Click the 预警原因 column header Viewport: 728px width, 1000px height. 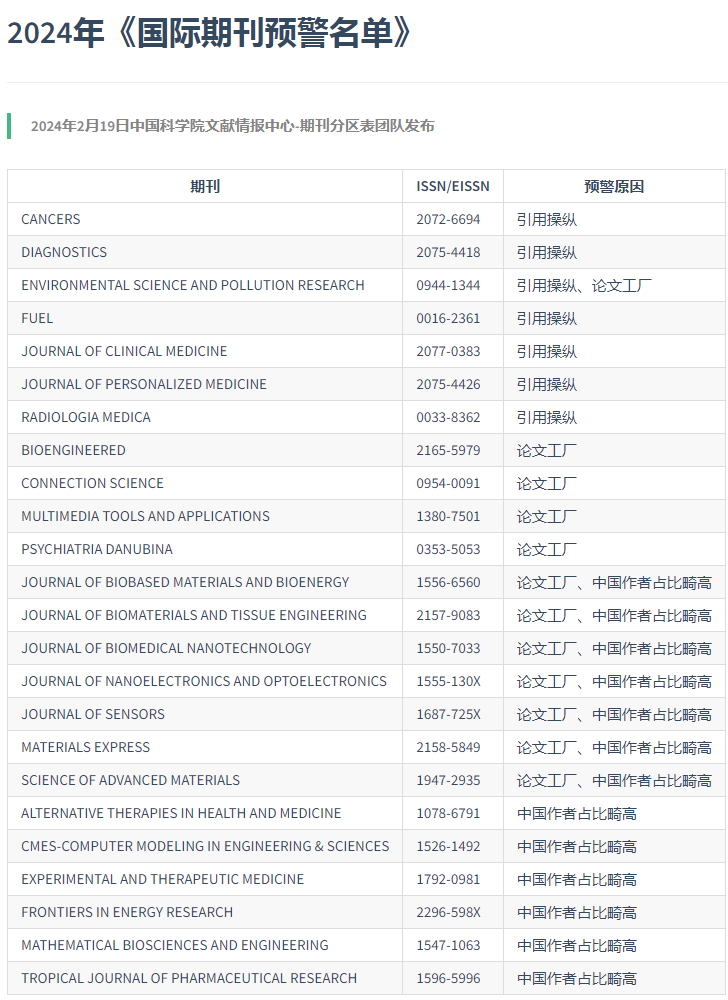point(614,187)
